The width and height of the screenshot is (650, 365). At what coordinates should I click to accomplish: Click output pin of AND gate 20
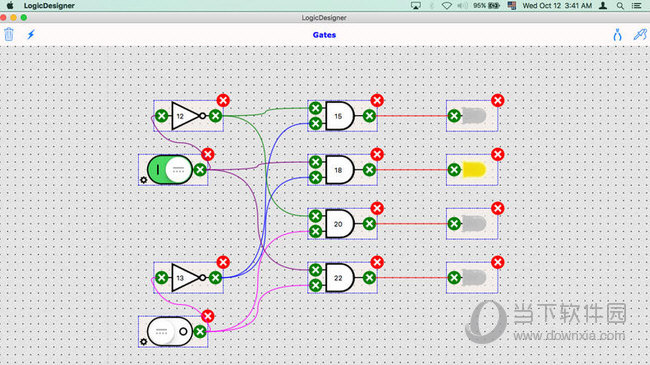click(x=369, y=224)
